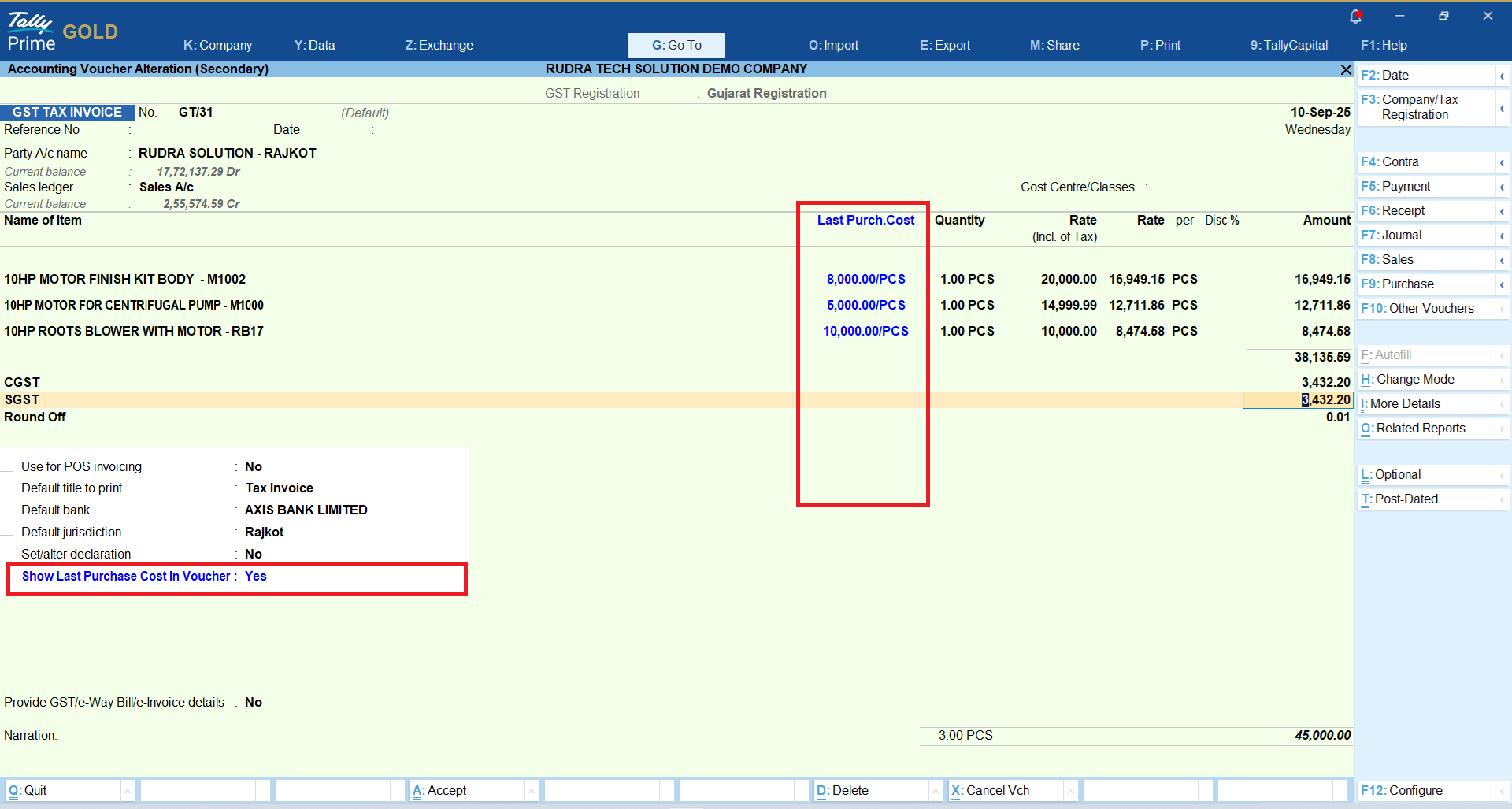The image size is (1512, 809).
Task: Expand the caret next to Q: Quit
Action: pos(128,790)
